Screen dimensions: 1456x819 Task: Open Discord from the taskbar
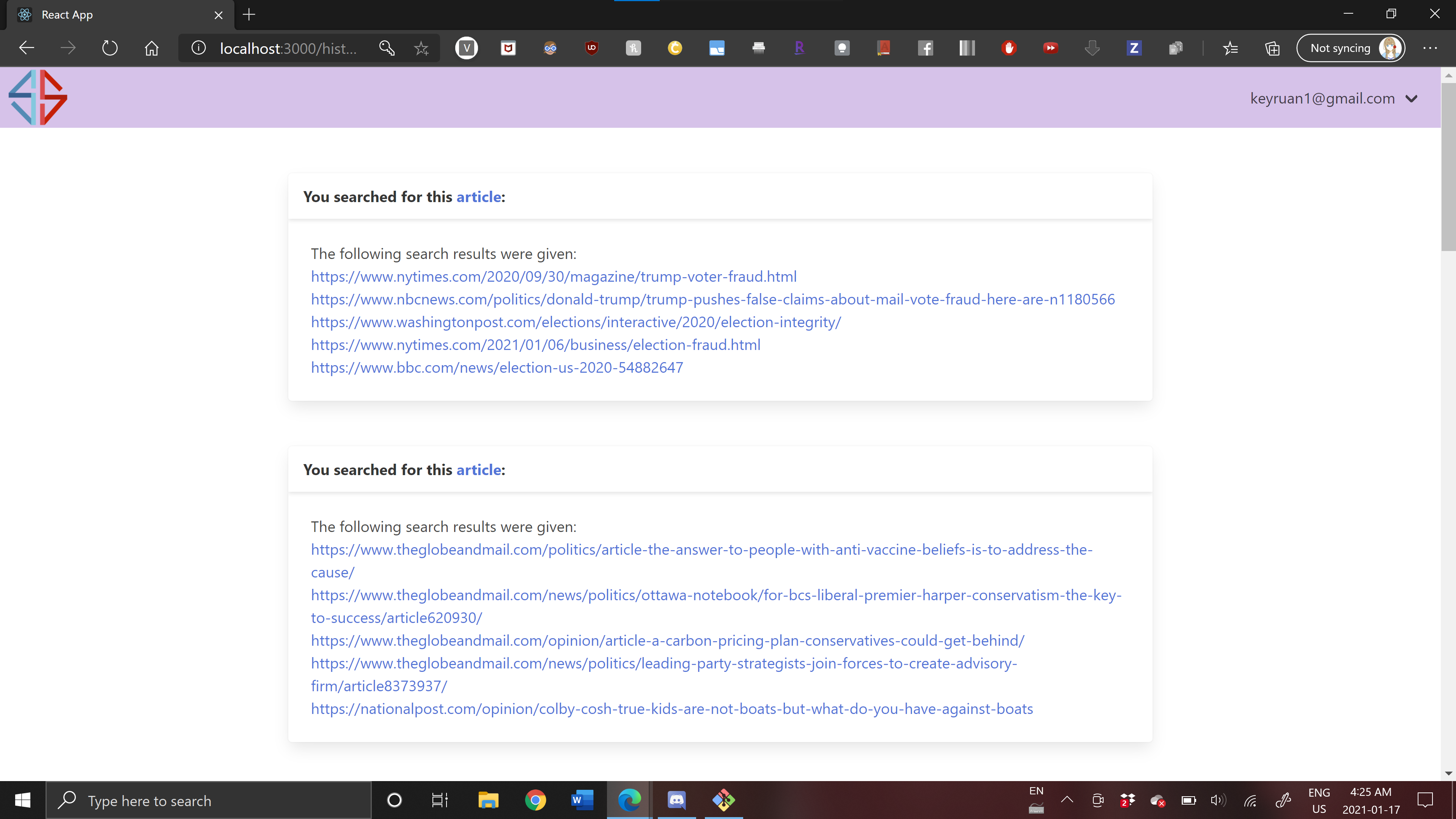[x=676, y=800]
